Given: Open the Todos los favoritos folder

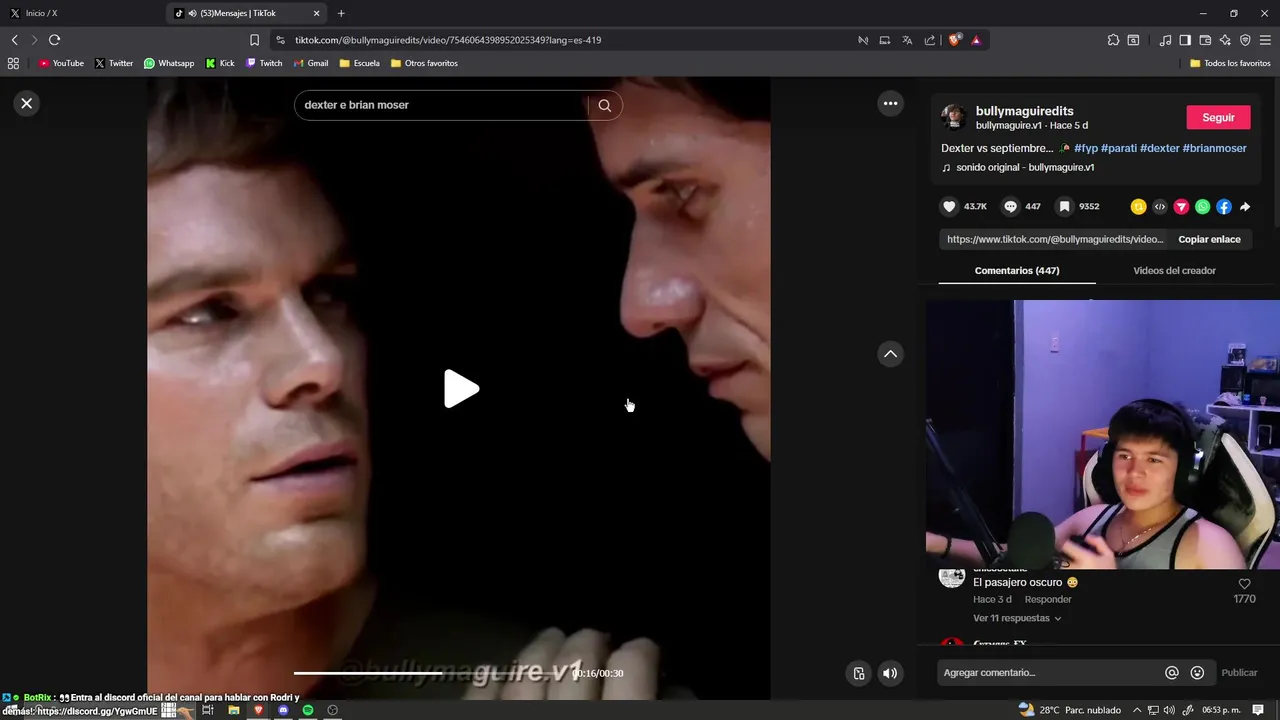Looking at the screenshot, I should (1230, 63).
